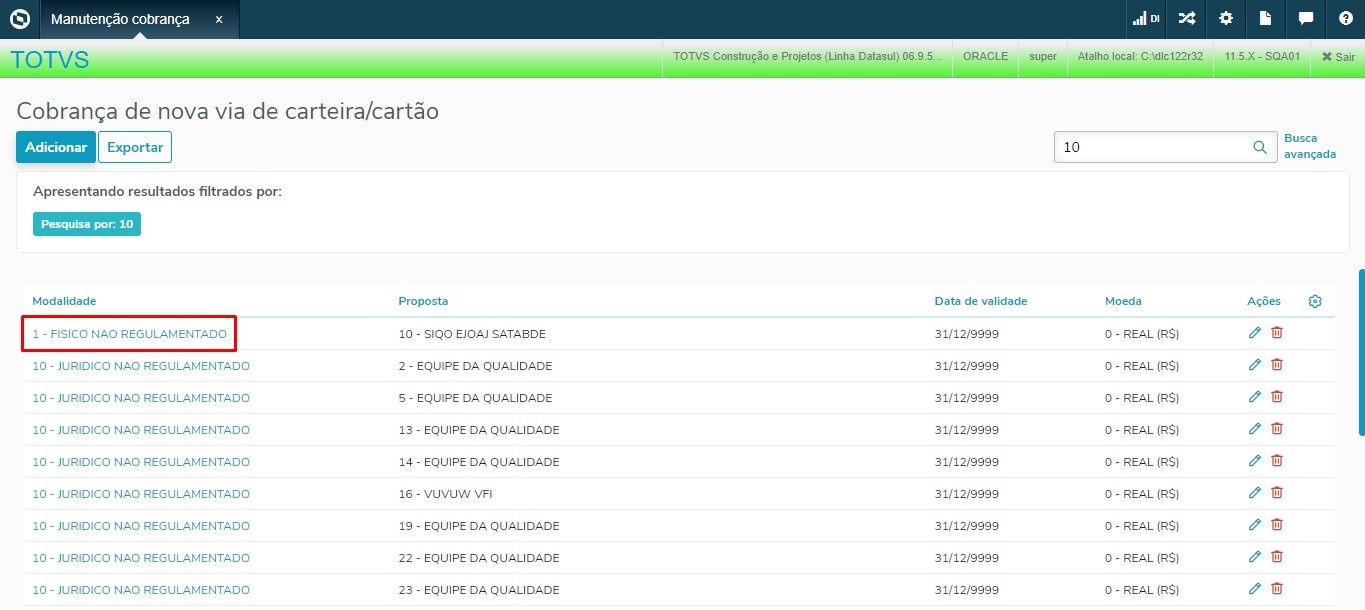Delete row with proposta 22 - EQUIPE DA QUALIDADE
1365x610 pixels.
[1277, 557]
